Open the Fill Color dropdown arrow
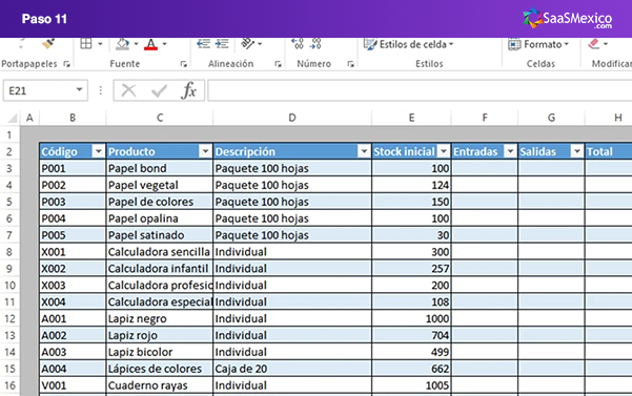Screen dimensions: 632x396 pyautogui.click(x=136, y=44)
